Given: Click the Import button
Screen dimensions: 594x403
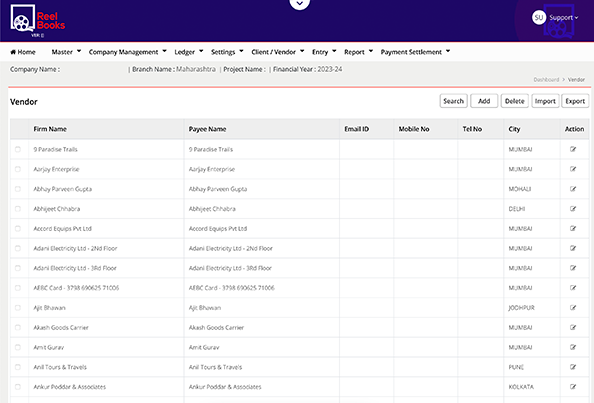Looking at the screenshot, I should [x=545, y=101].
